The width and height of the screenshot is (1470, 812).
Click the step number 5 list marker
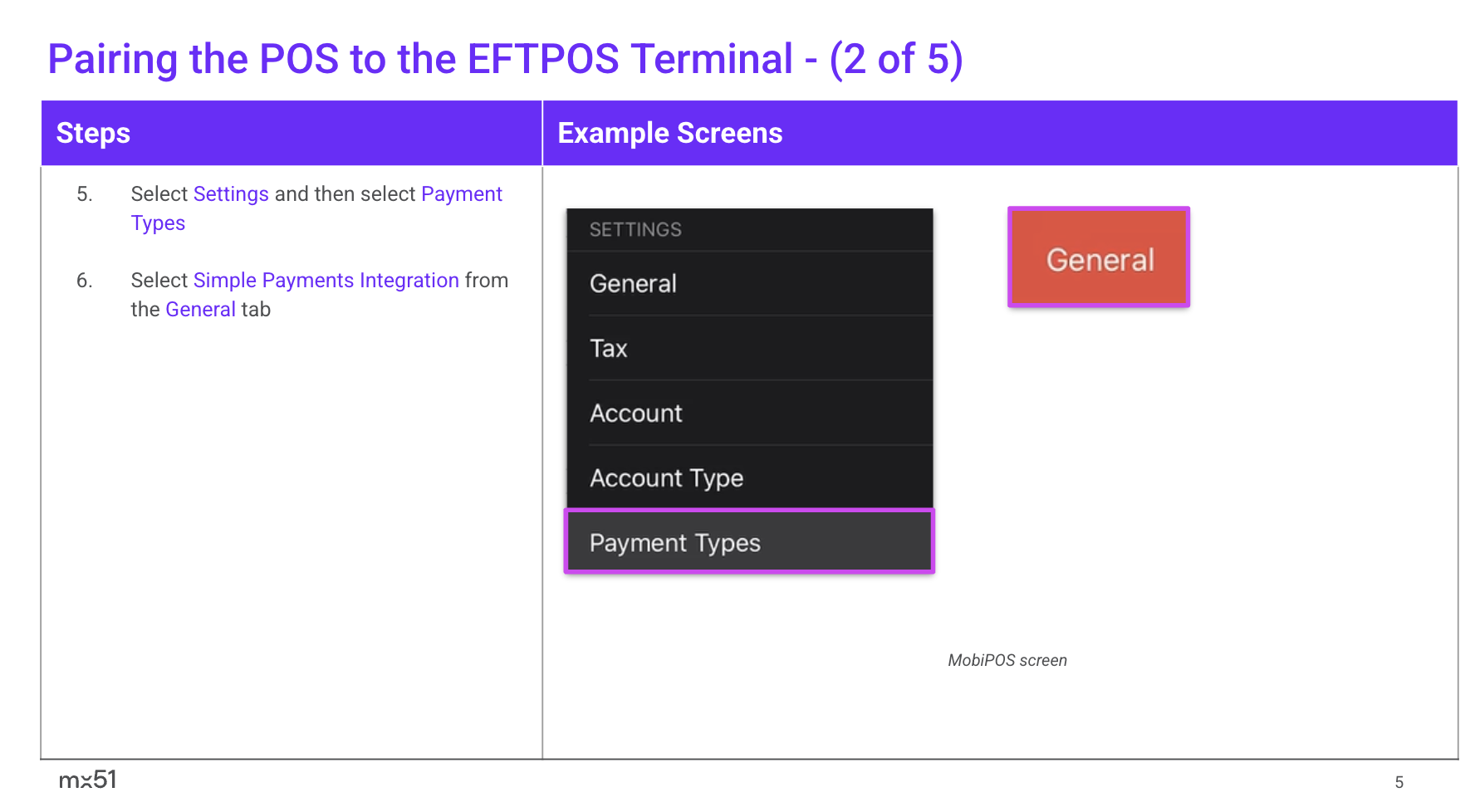[x=84, y=194]
